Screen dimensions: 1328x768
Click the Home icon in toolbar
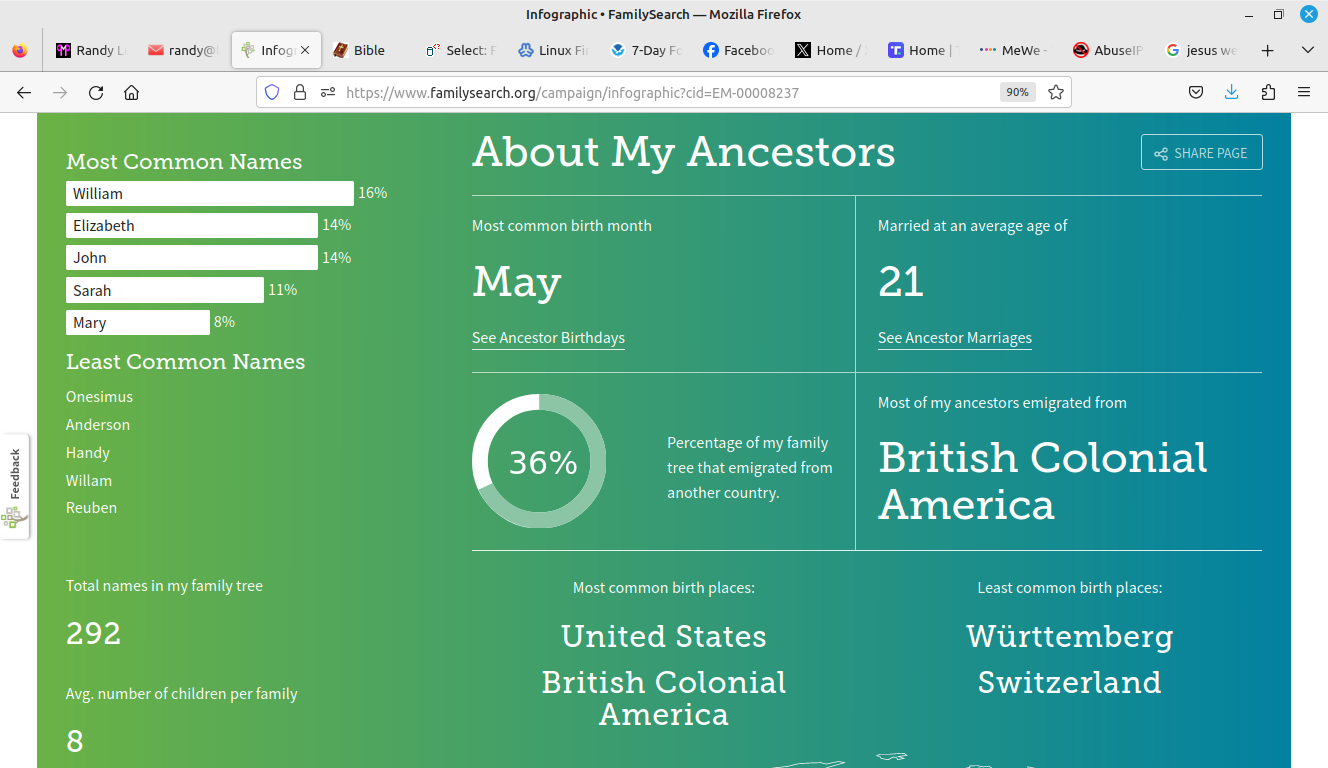131,93
